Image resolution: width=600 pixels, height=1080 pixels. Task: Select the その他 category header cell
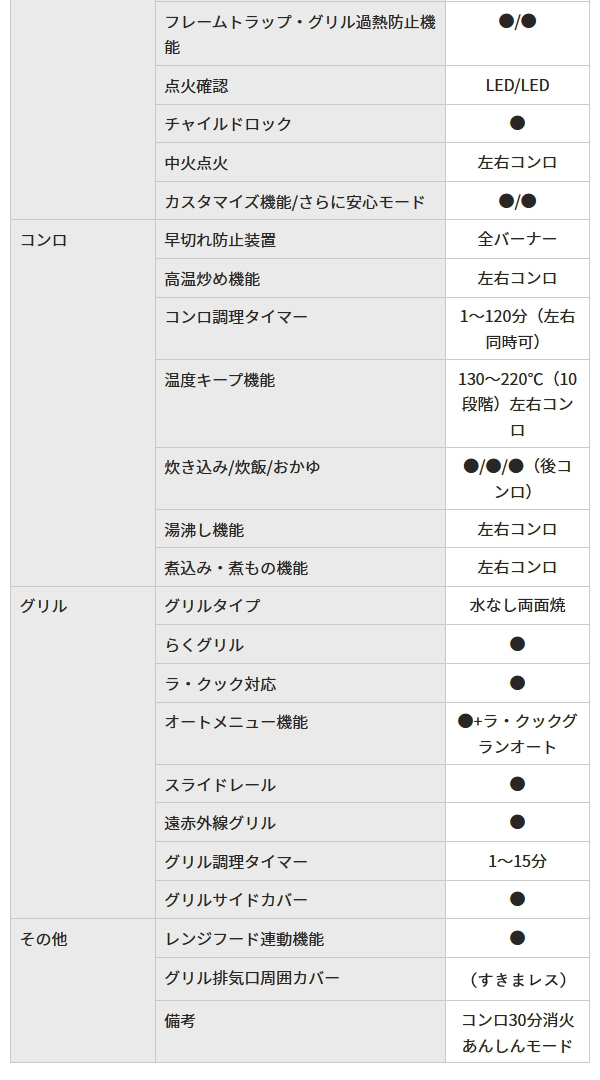83,990
